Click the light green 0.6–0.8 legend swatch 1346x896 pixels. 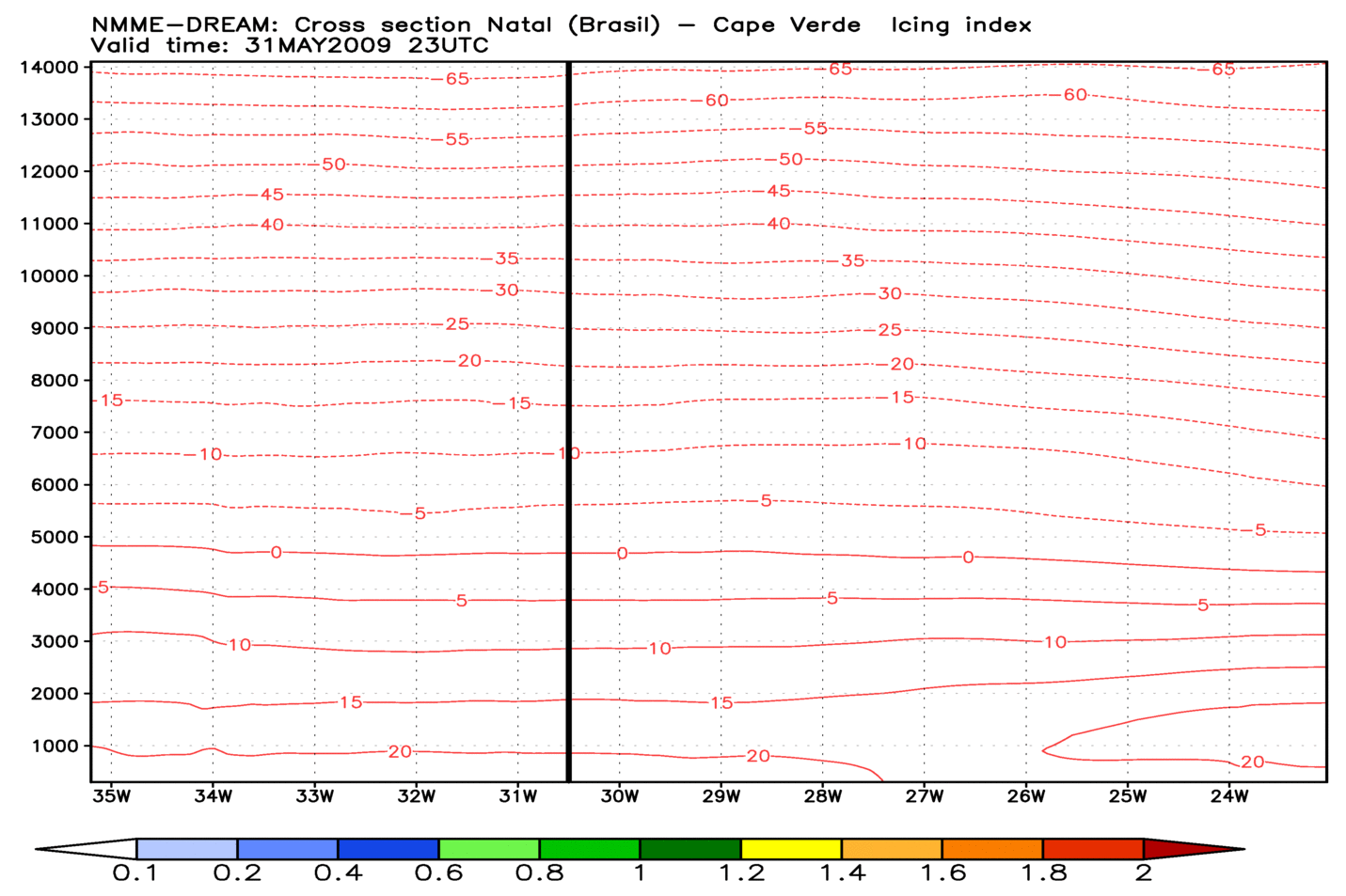489,849
